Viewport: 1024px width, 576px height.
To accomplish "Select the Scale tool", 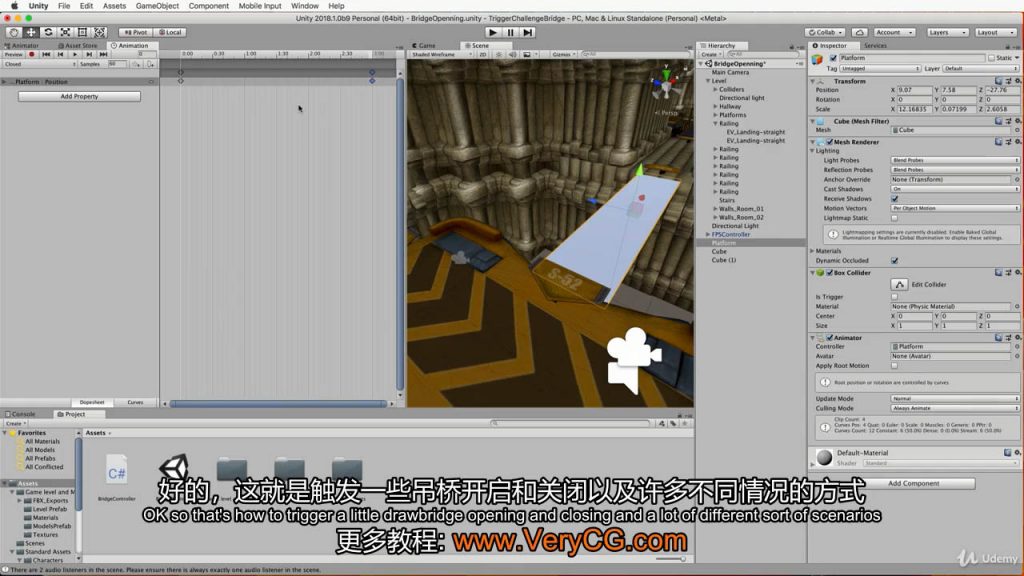I will (x=65, y=32).
